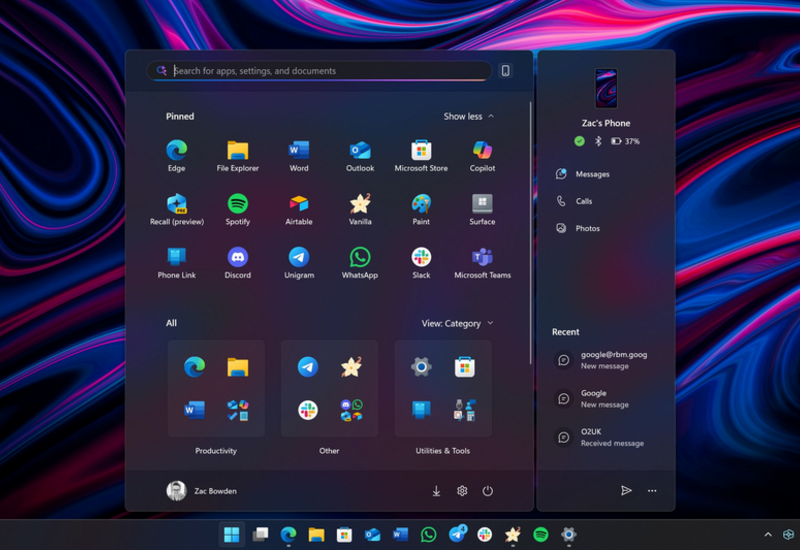800x550 pixels.
Task: Click the downloads arrow icon in Start footer
Action: coord(436,491)
